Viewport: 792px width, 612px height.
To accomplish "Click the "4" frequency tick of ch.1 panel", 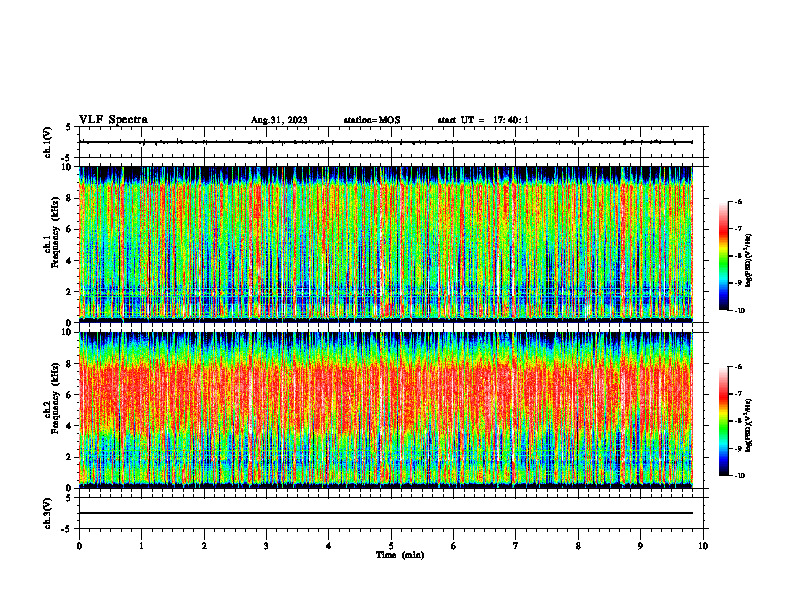I will pos(70,261).
